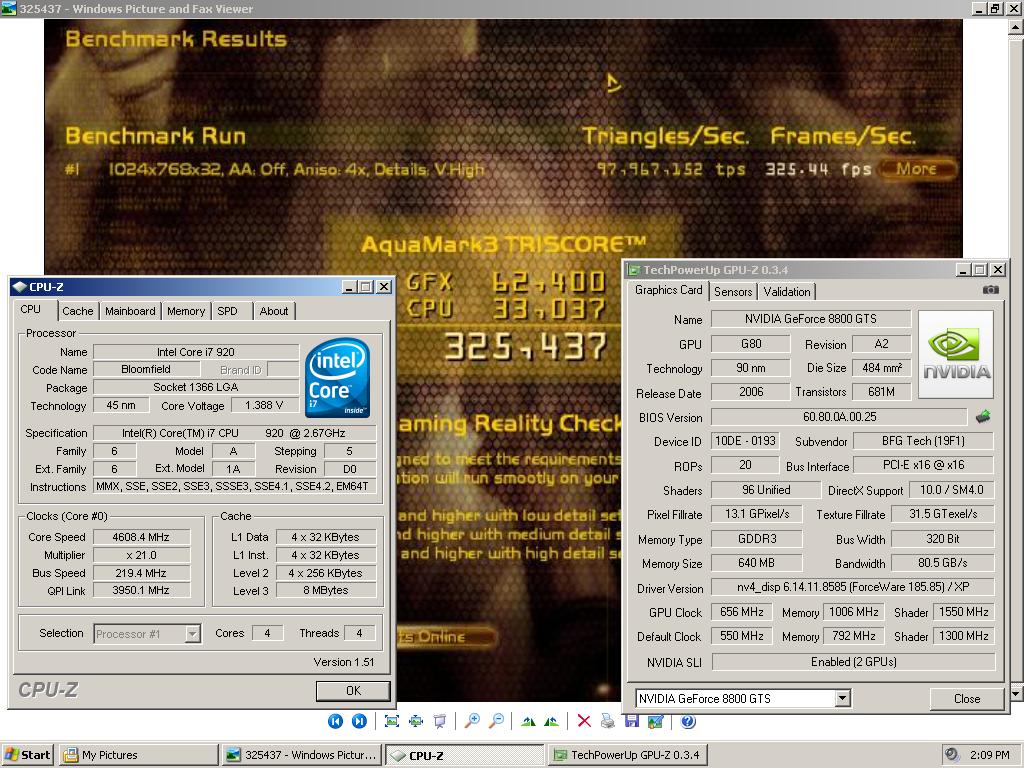1024x768 pixels.
Task: Expand NVIDIA GeForce 8800 GTS card dropdown
Action: pos(842,698)
